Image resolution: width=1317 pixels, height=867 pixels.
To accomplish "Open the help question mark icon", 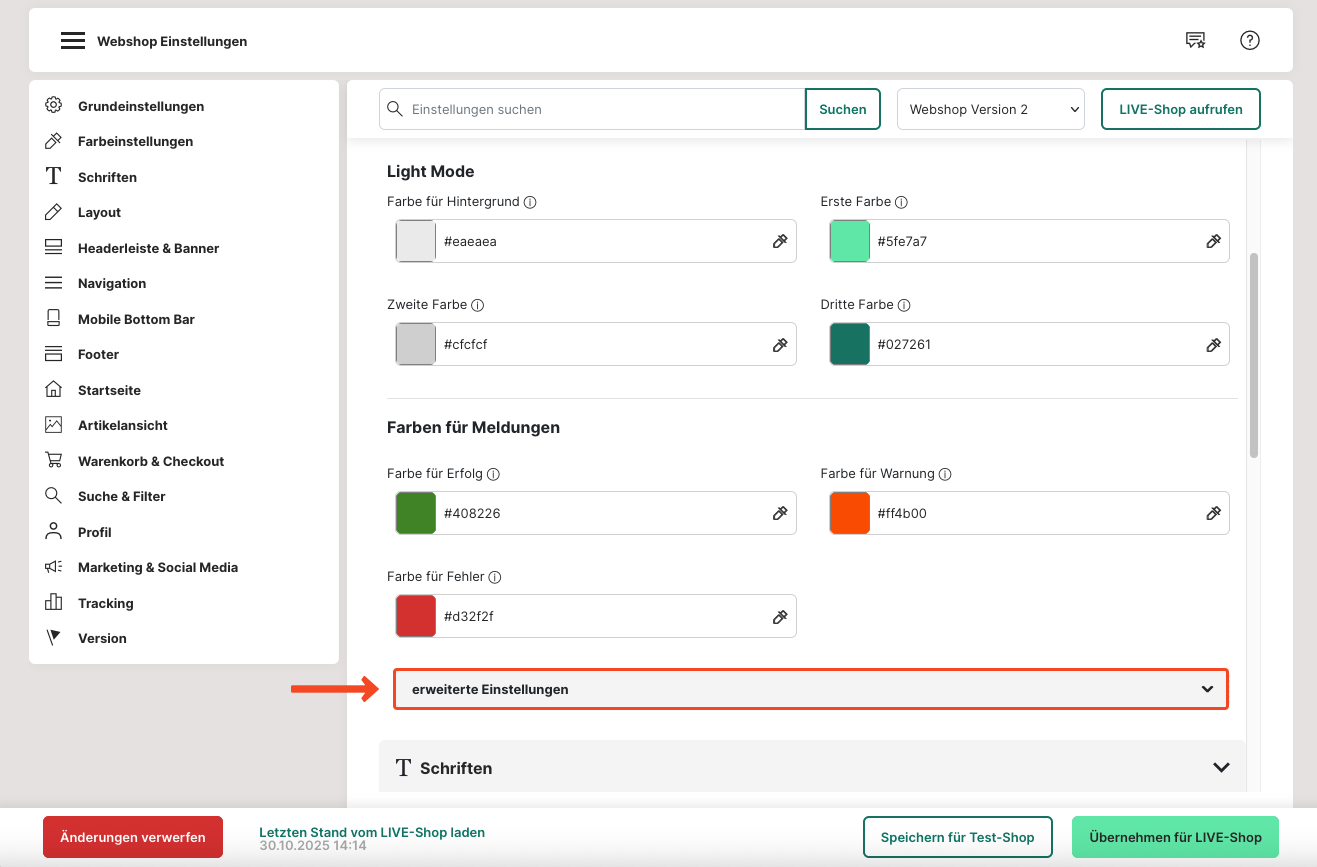I will [1250, 40].
